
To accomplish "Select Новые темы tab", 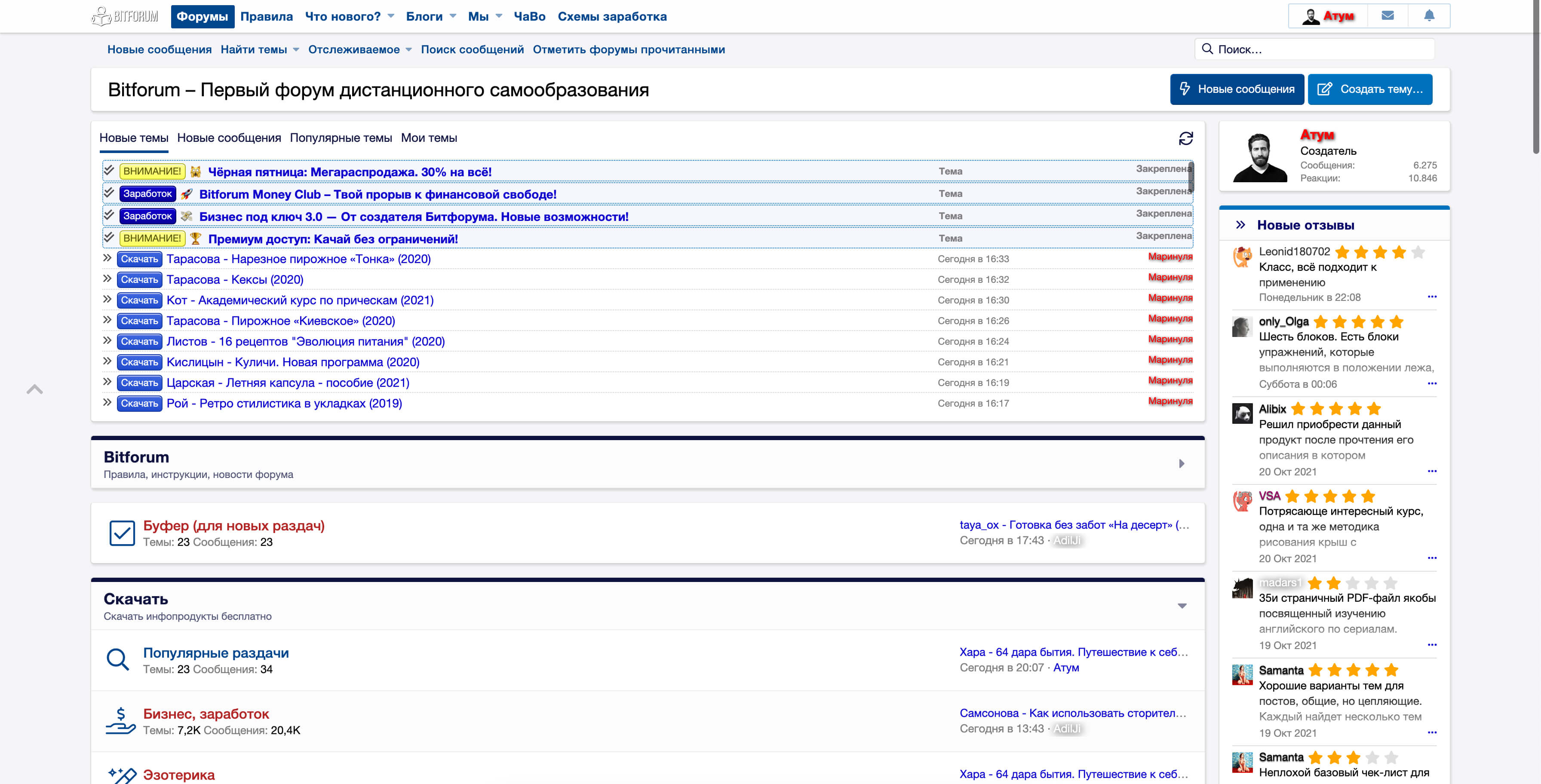I will (x=134, y=138).
